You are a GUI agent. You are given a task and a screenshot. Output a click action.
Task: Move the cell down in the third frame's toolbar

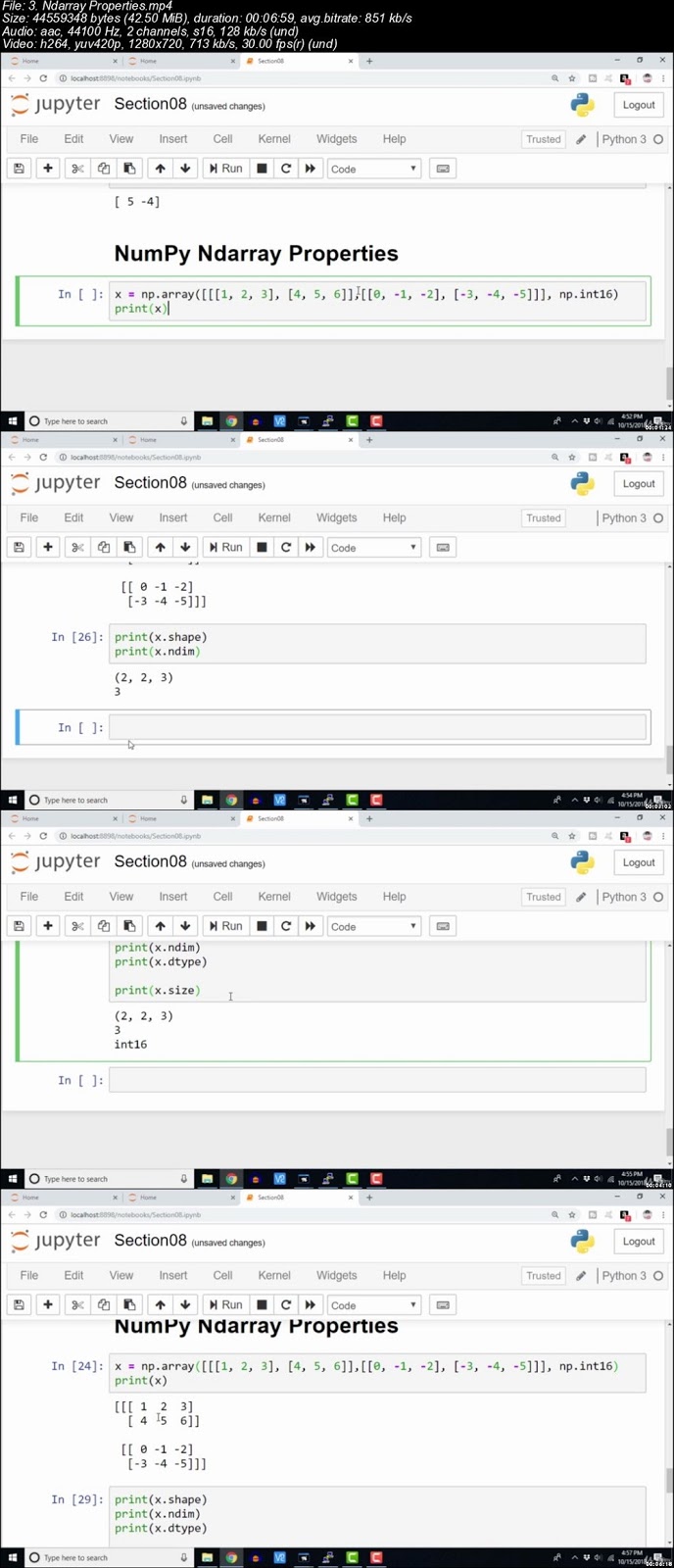[x=185, y=926]
